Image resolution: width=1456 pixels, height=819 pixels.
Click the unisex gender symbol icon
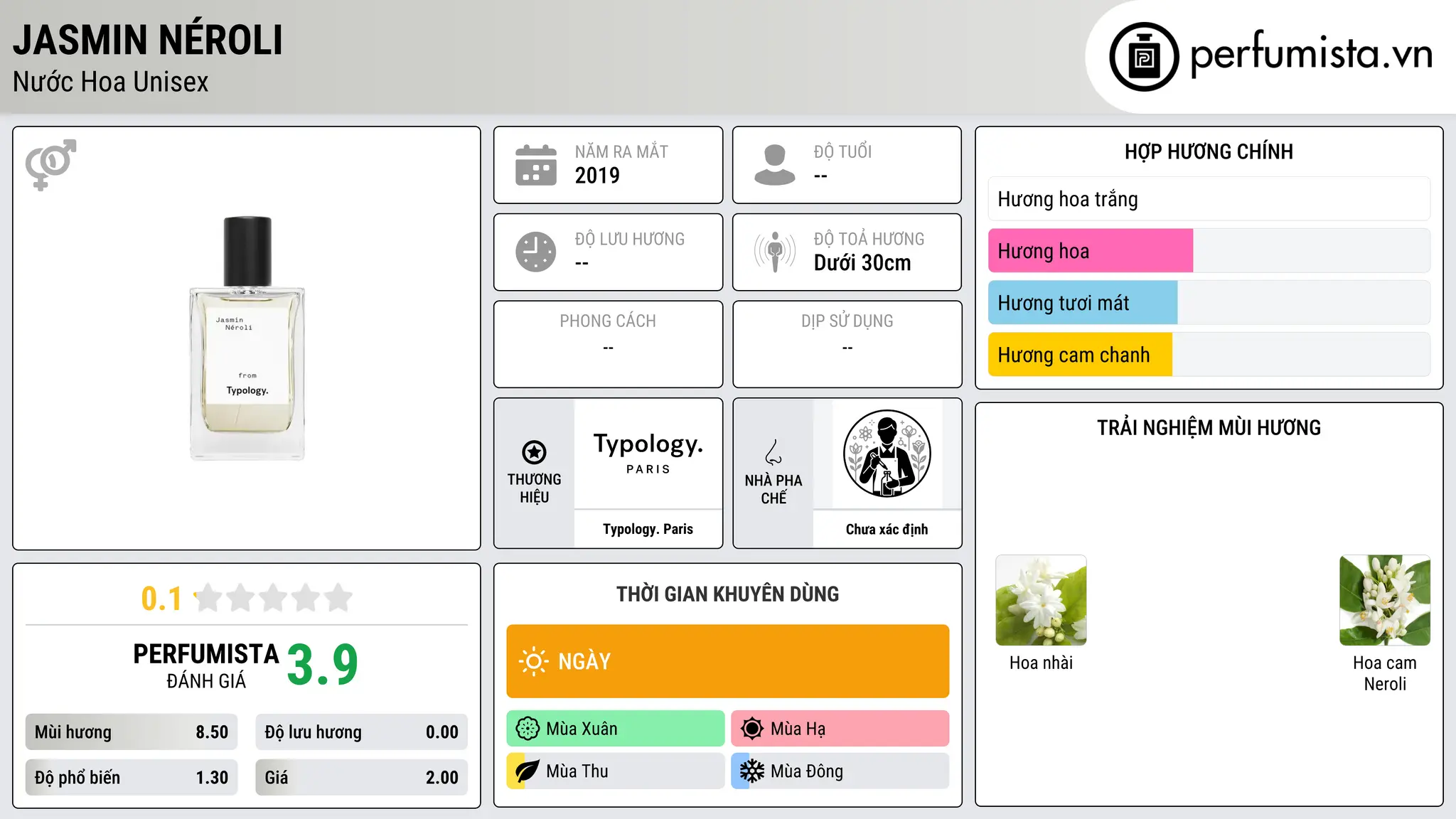(x=50, y=165)
